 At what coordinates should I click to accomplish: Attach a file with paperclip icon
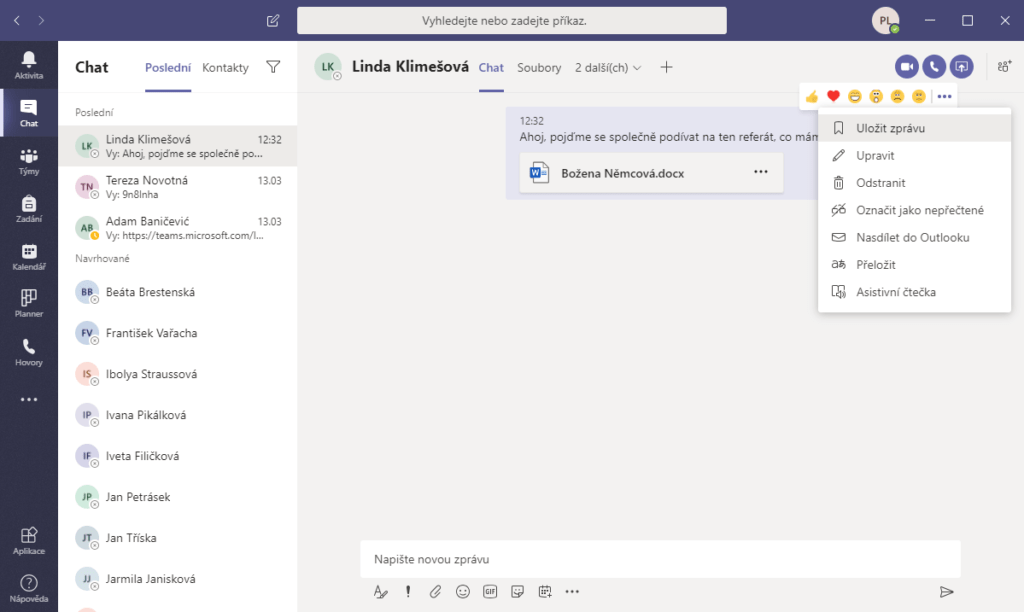[x=435, y=591]
